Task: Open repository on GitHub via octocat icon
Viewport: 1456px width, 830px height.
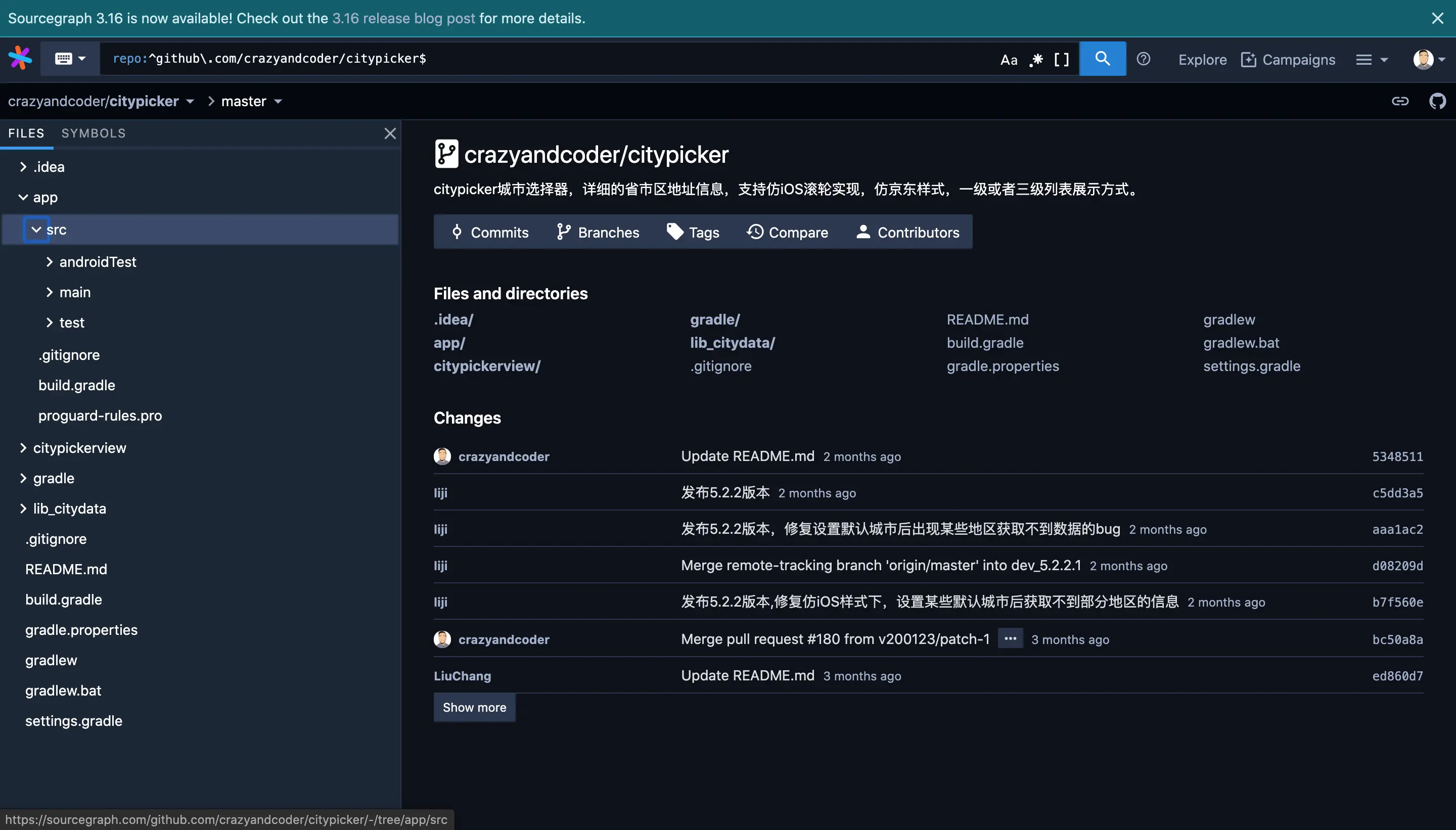Action: point(1437,102)
